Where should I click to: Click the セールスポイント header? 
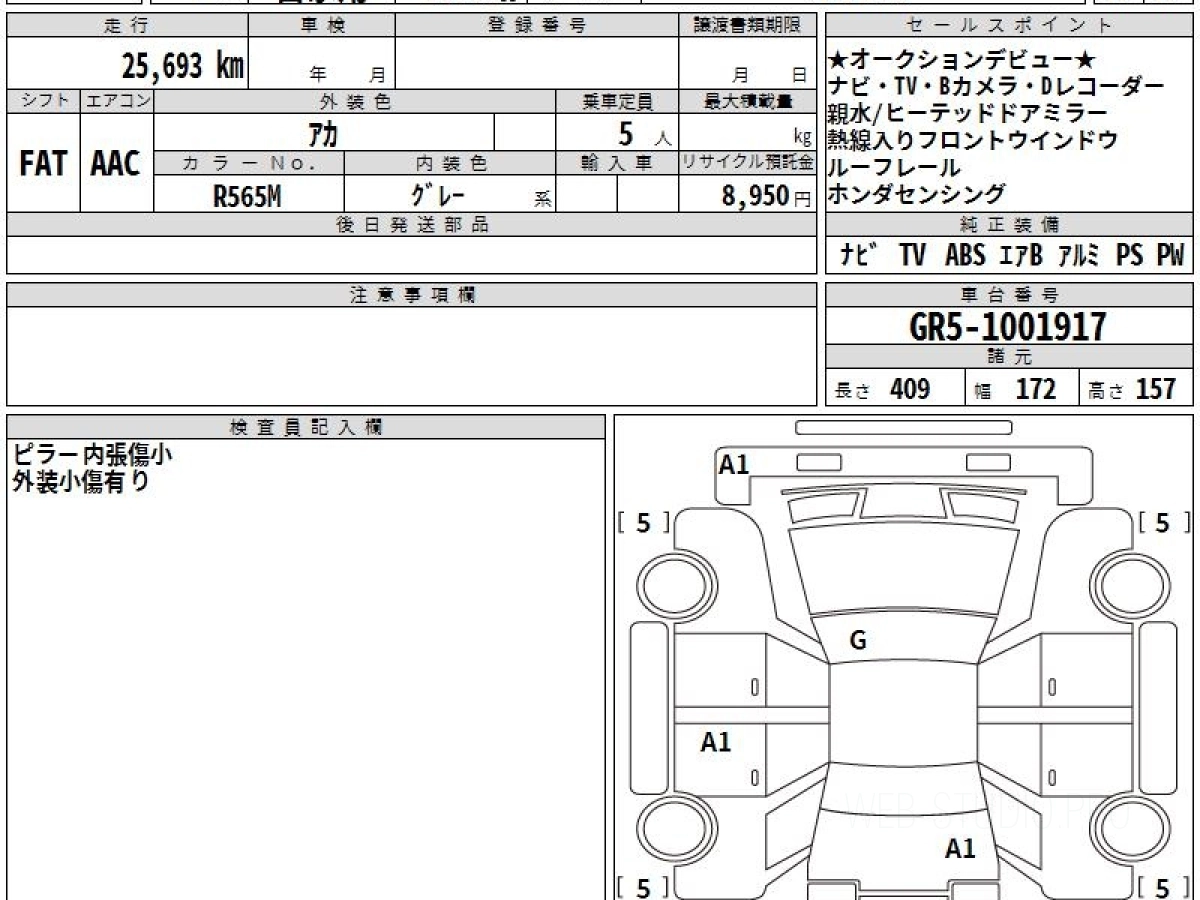point(1010,26)
